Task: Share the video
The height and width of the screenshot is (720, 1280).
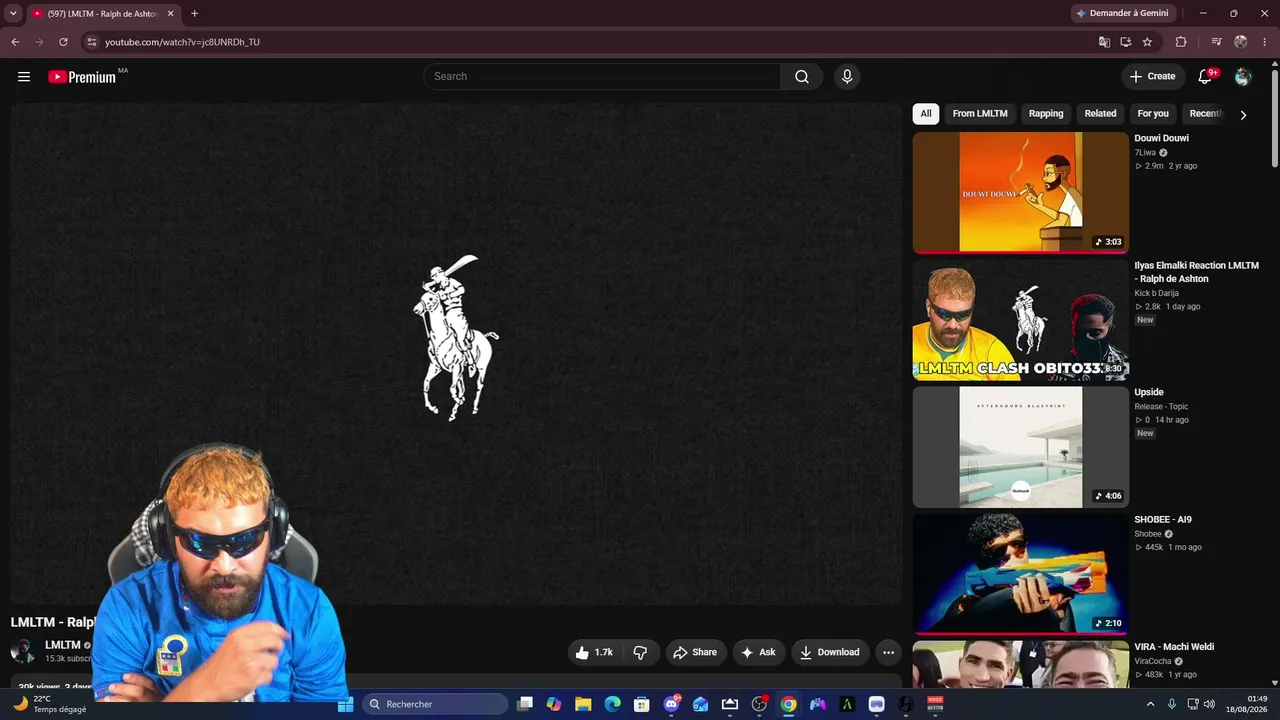Action: tap(695, 652)
